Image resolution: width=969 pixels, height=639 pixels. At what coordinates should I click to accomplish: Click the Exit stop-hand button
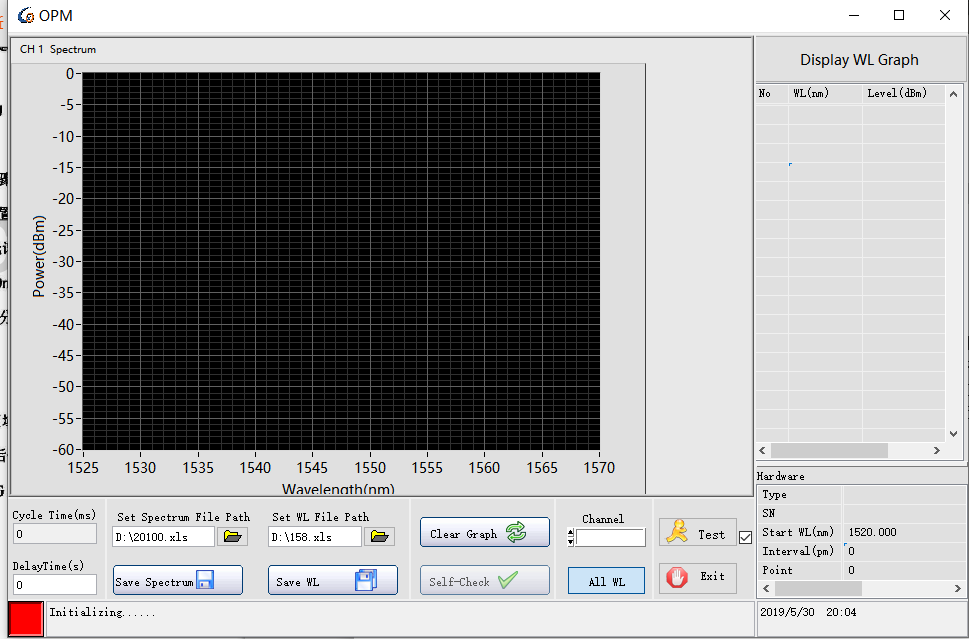click(x=697, y=577)
